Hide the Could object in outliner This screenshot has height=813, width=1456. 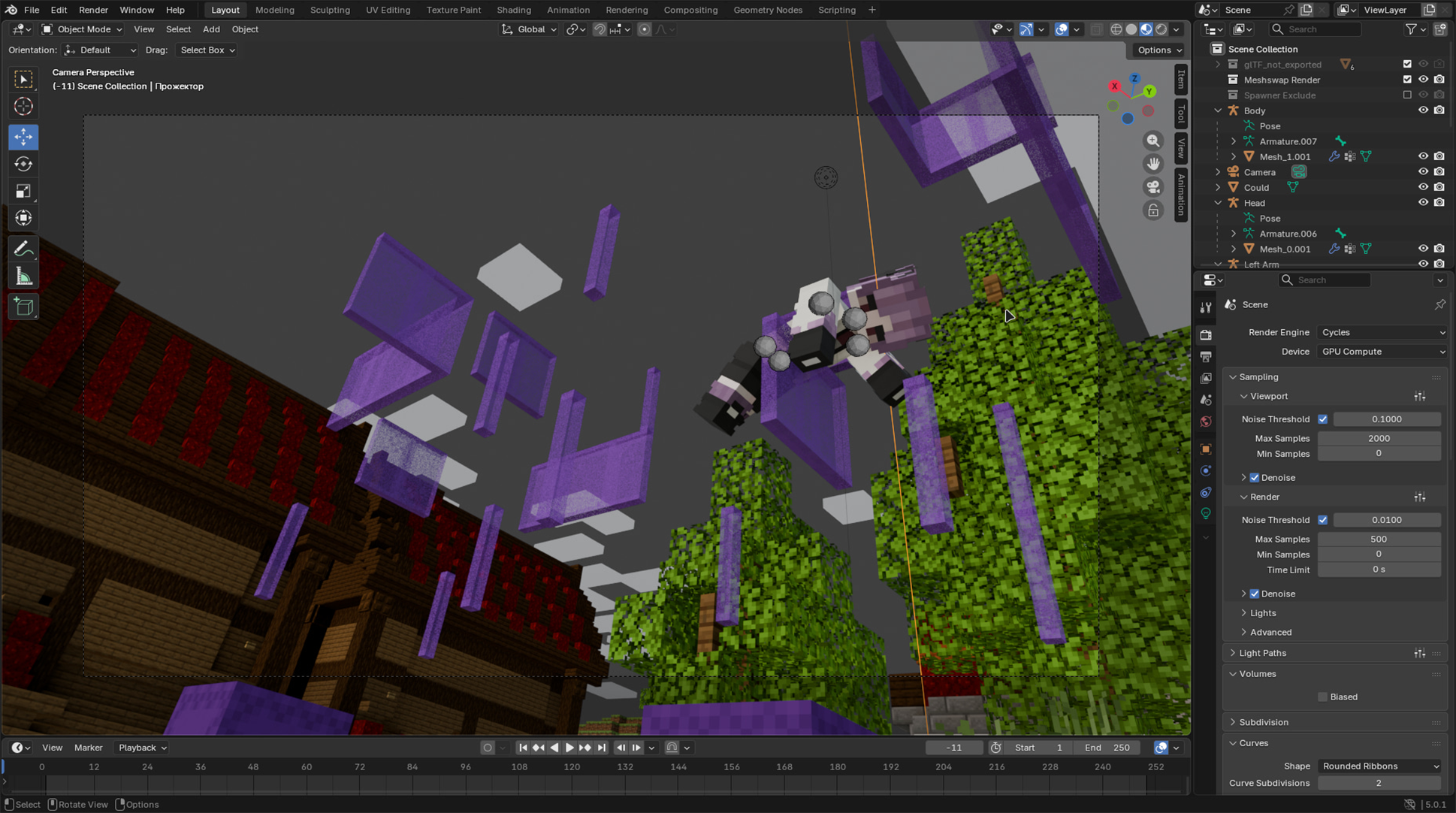click(x=1423, y=187)
